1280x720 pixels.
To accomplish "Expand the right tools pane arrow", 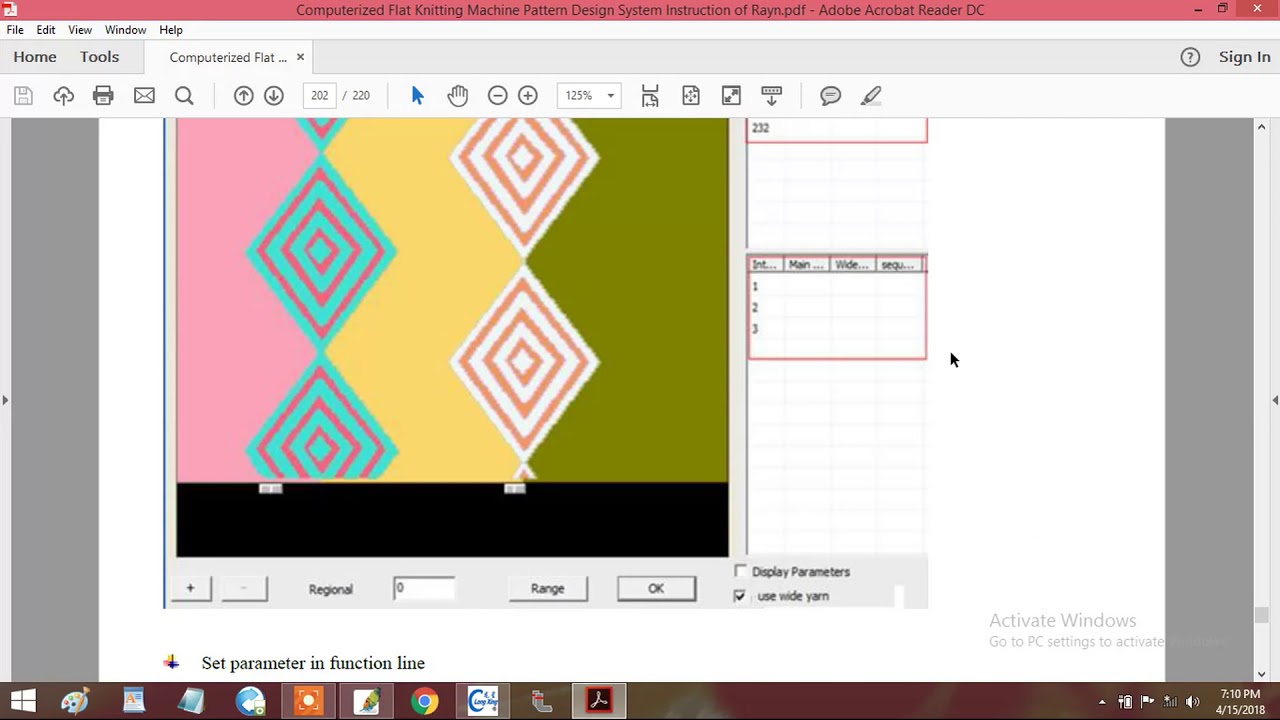I will pos(1275,400).
